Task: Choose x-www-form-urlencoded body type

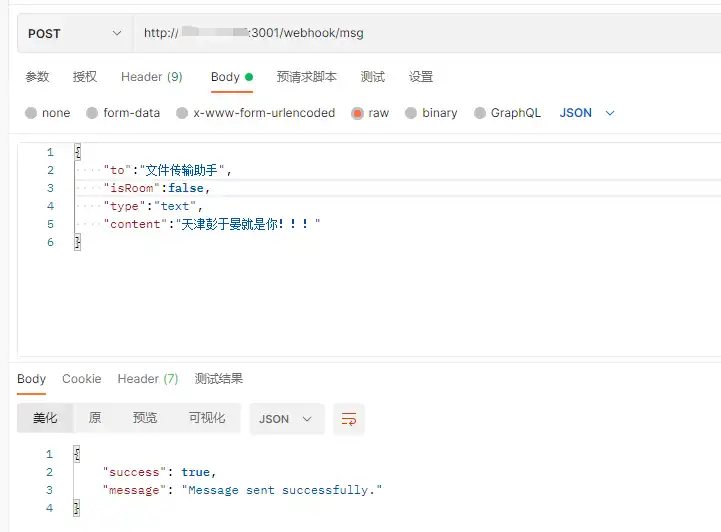Action: (182, 113)
